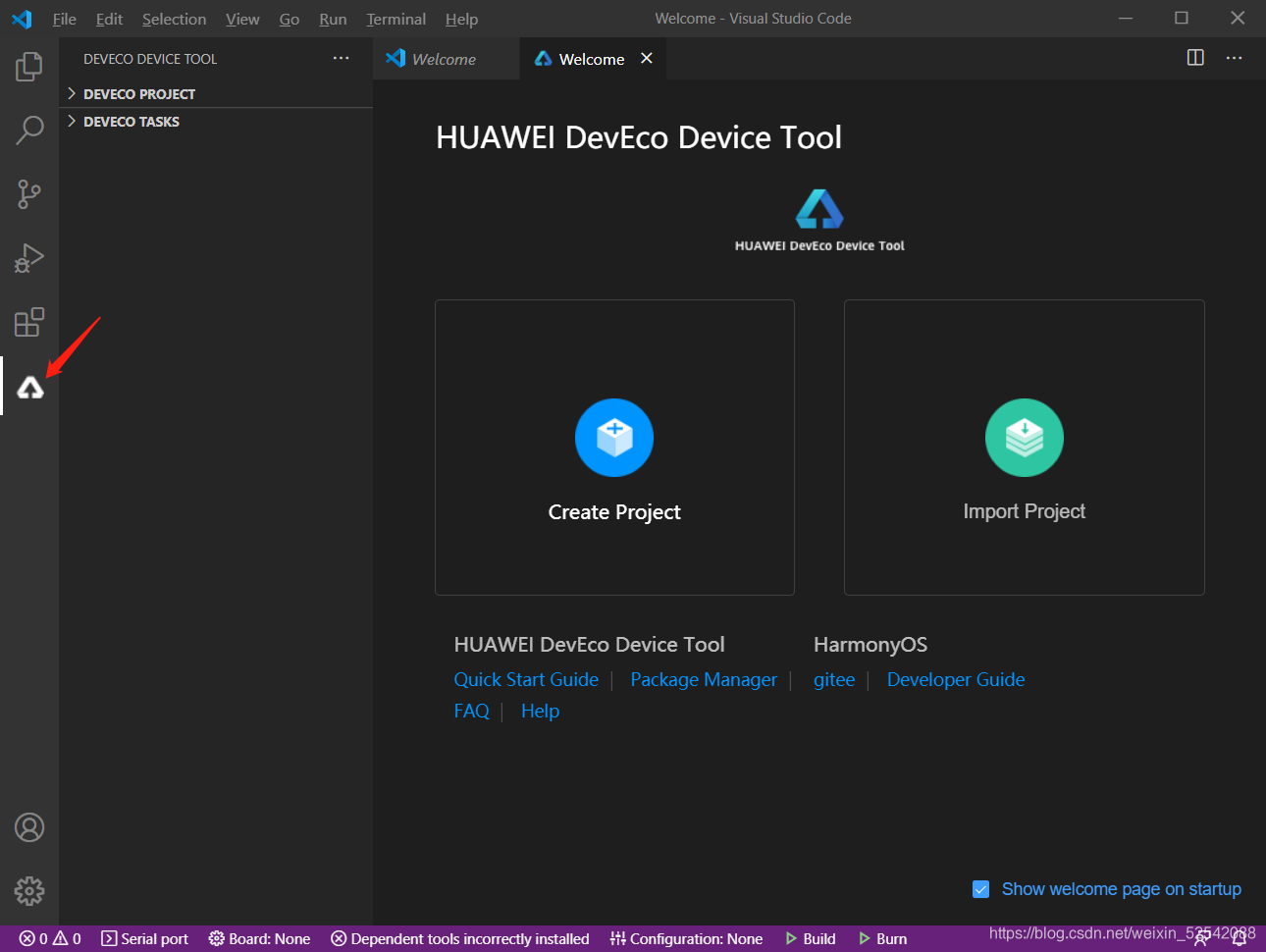Viewport: 1266px width, 952px height.
Task: Click the split editor right icon
Action: pos(1195,58)
